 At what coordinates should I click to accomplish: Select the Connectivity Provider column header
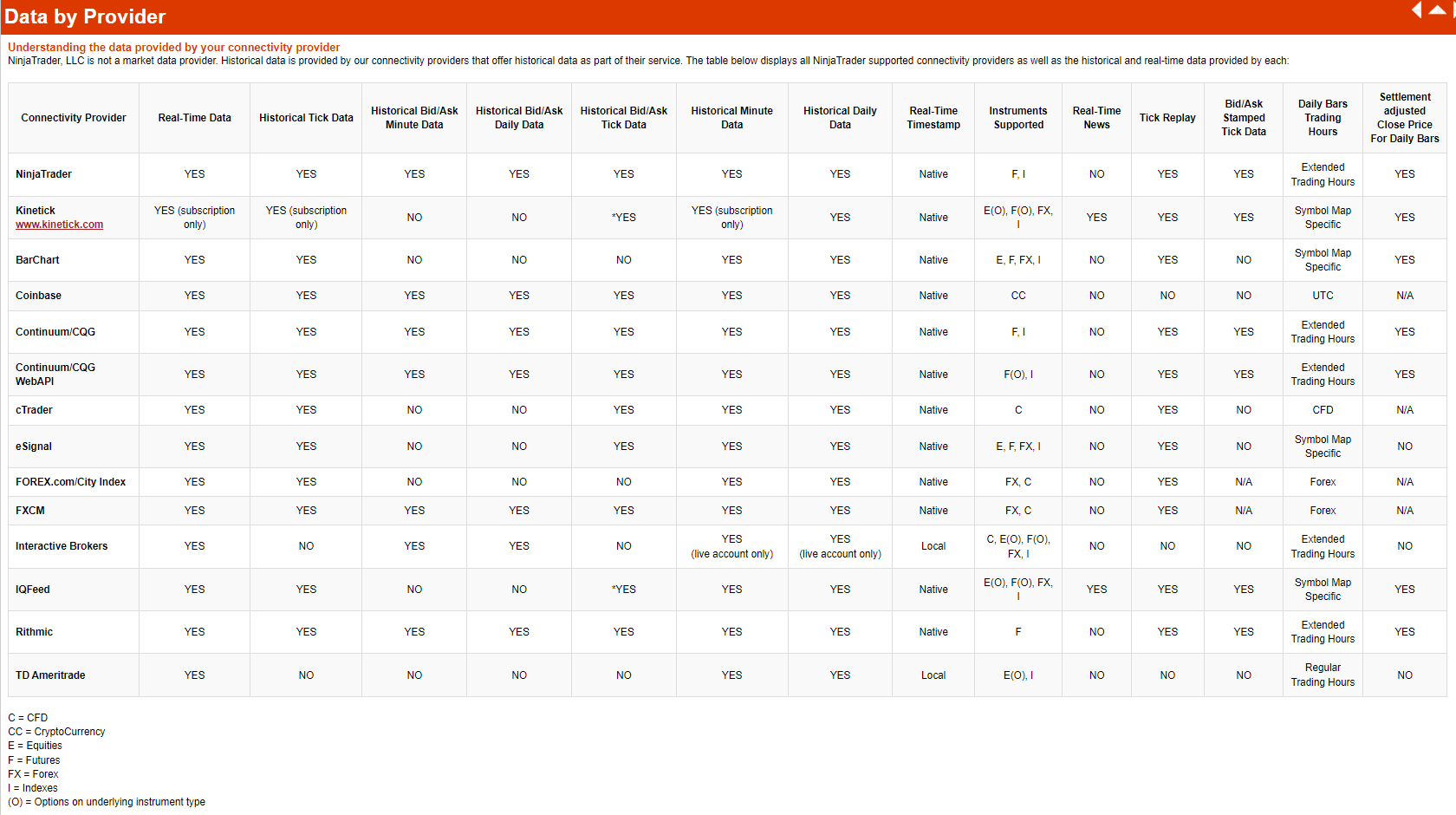click(x=74, y=118)
